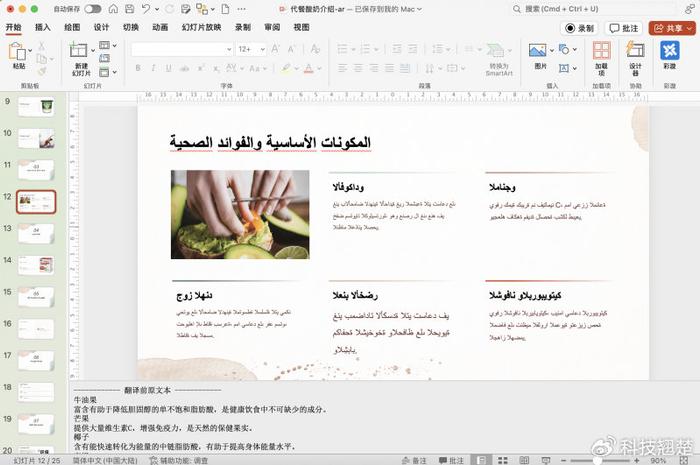Click the 共享 share button

pos(672,28)
